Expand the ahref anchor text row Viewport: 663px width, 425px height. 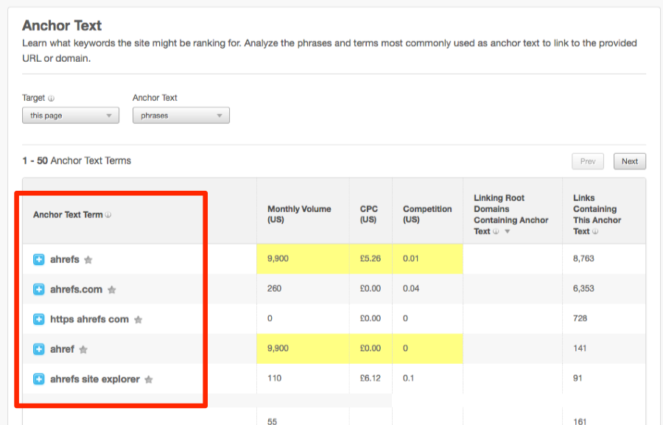pos(38,349)
